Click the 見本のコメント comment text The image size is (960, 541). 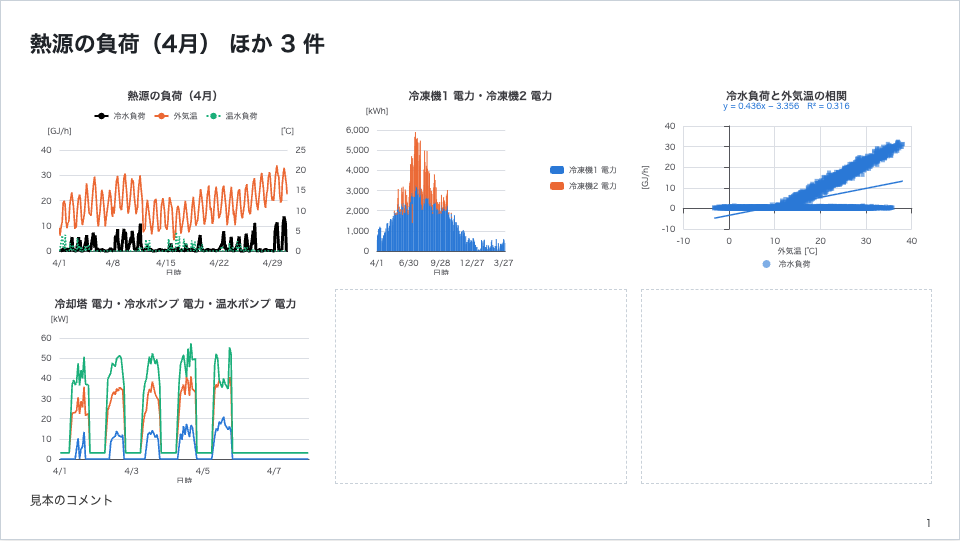(72, 500)
